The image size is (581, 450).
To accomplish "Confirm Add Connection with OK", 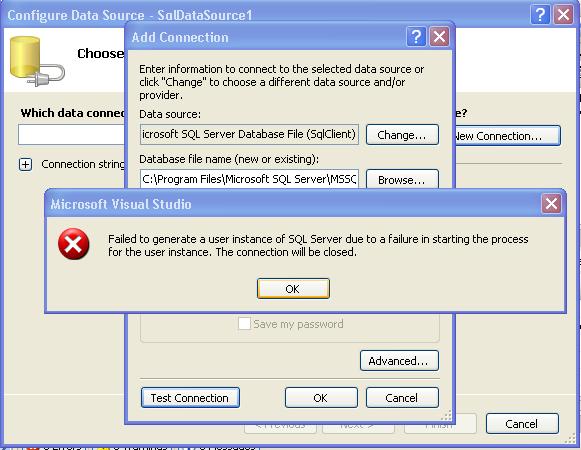I will click(321, 398).
